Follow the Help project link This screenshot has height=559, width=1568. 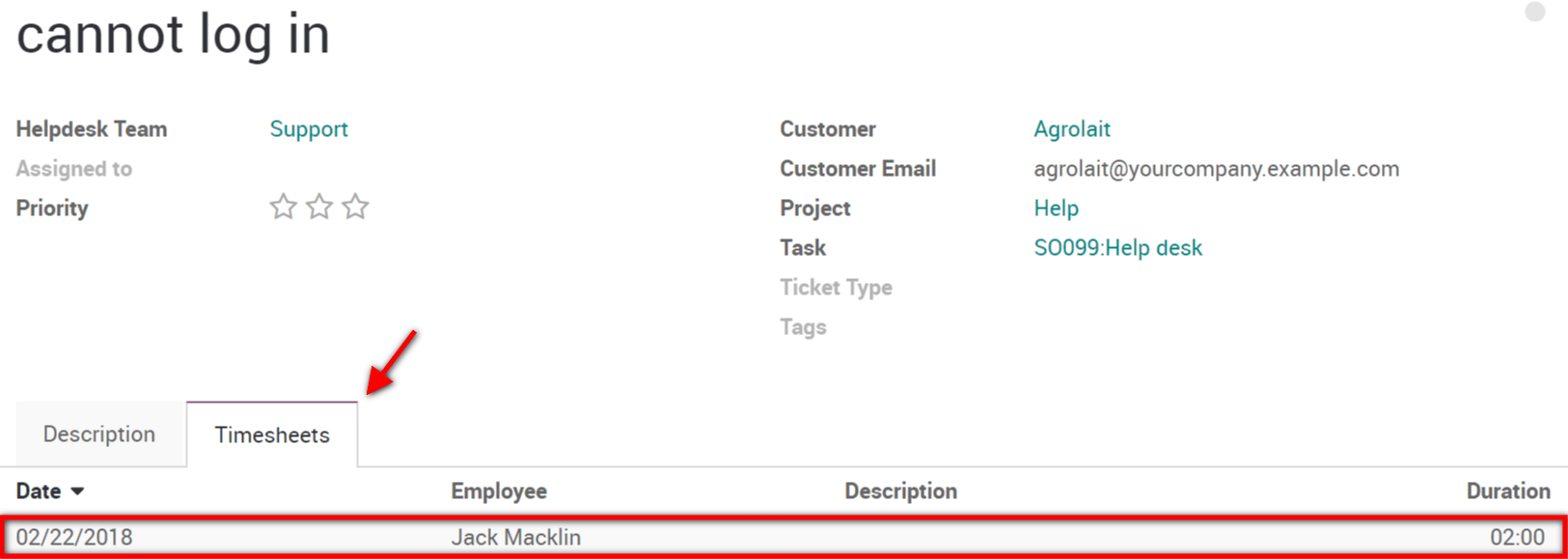pos(1056,209)
